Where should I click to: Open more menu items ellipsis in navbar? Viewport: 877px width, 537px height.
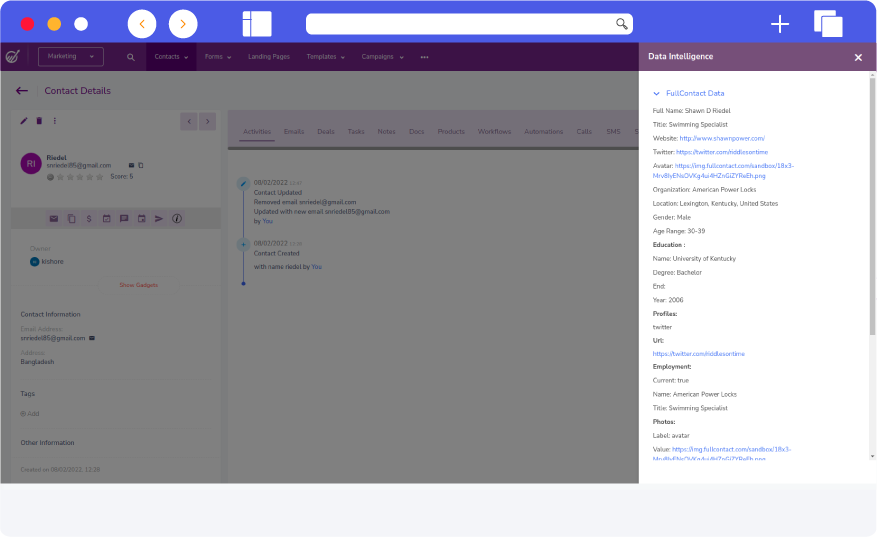click(x=425, y=57)
